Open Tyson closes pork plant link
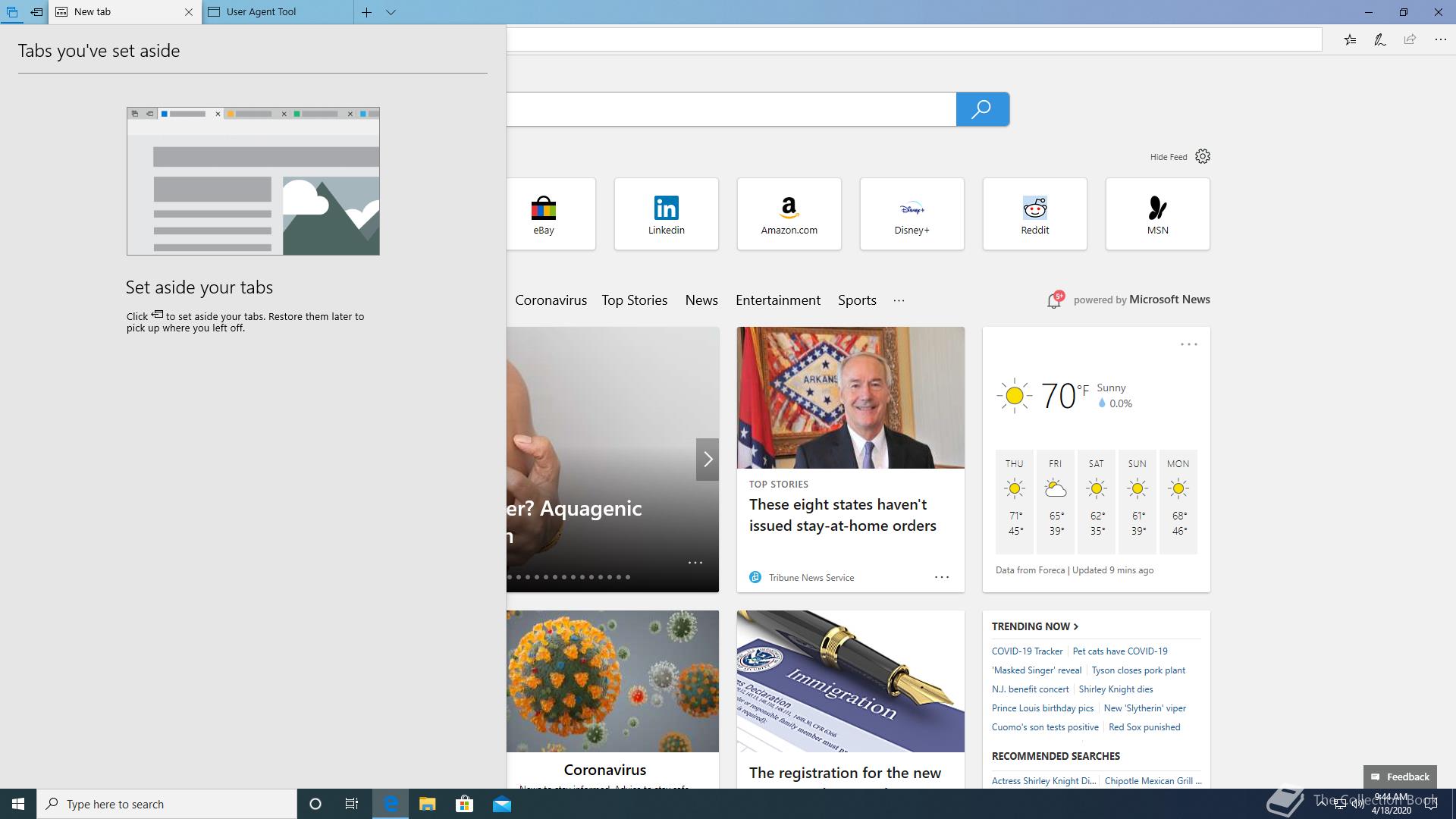1456x819 pixels. pyautogui.click(x=1137, y=670)
